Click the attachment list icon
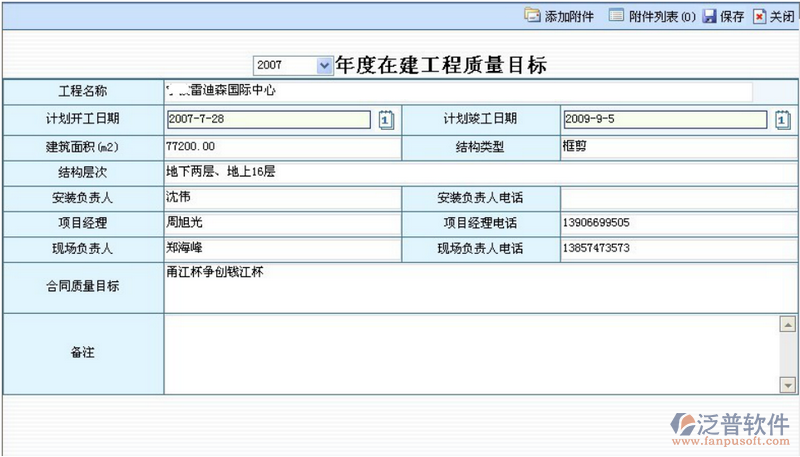800x457 pixels. [616, 16]
